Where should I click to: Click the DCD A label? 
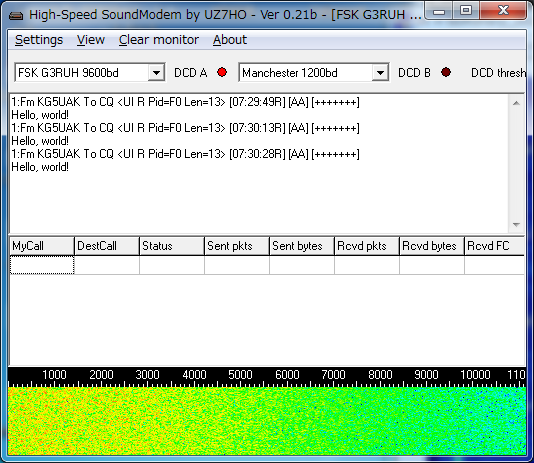point(191,73)
